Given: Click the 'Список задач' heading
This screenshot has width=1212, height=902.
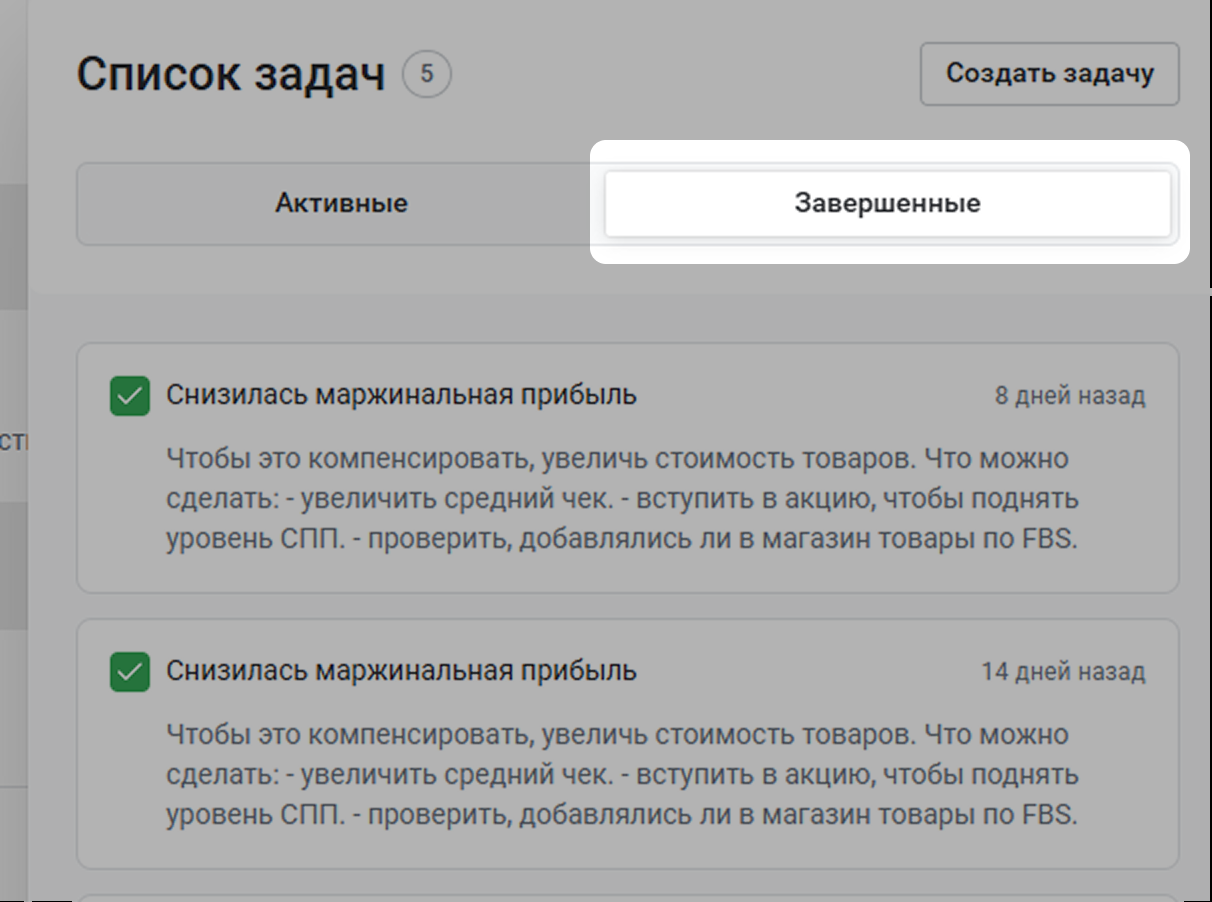Looking at the screenshot, I should 231,75.
